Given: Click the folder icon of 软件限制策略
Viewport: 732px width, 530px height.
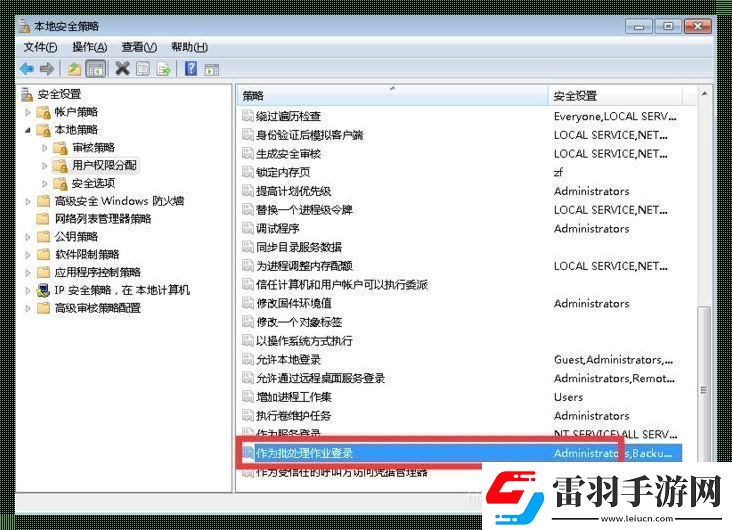Looking at the screenshot, I should 43,254.
